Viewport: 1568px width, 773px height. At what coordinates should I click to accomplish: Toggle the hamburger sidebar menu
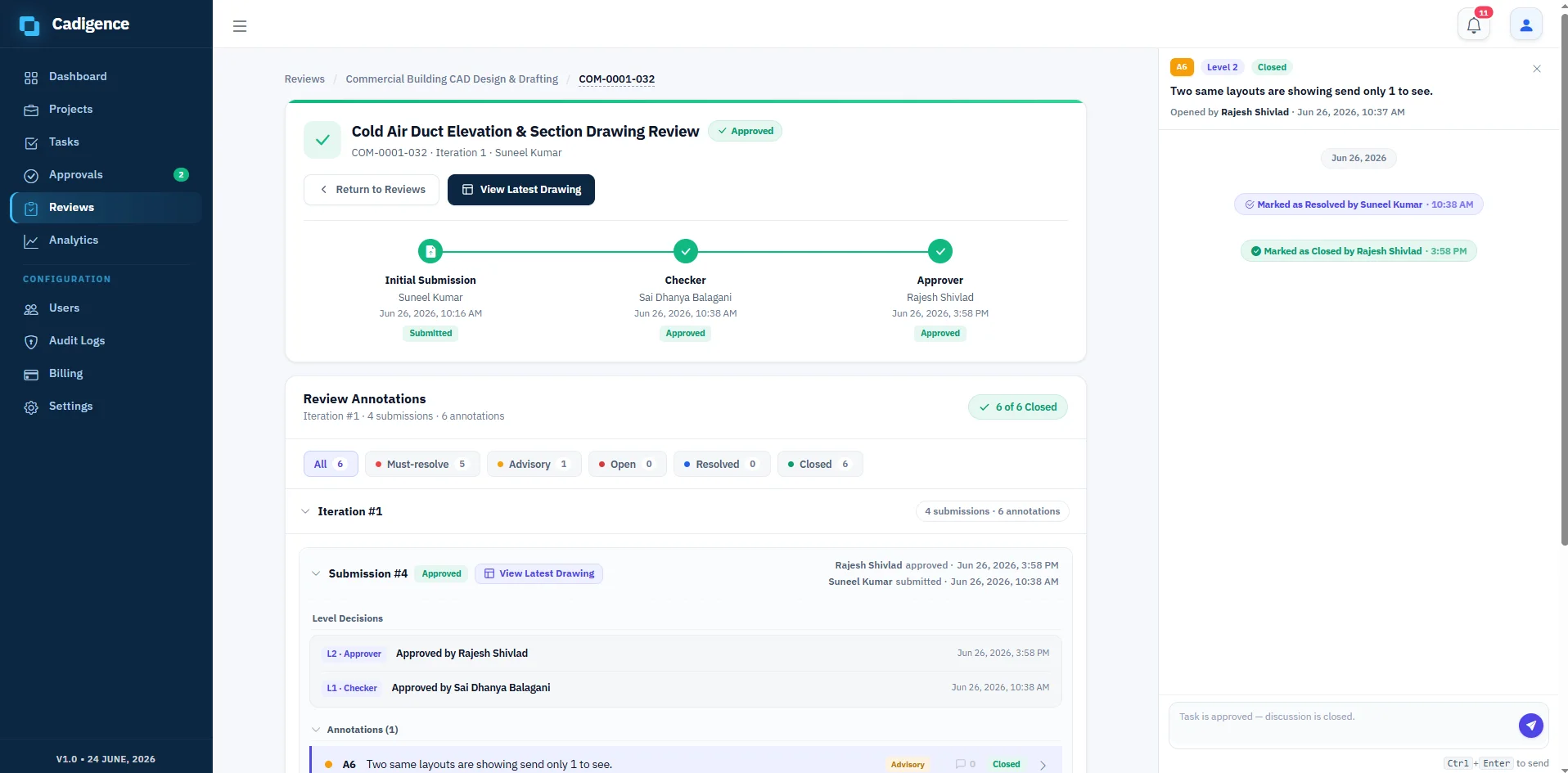click(x=240, y=26)
